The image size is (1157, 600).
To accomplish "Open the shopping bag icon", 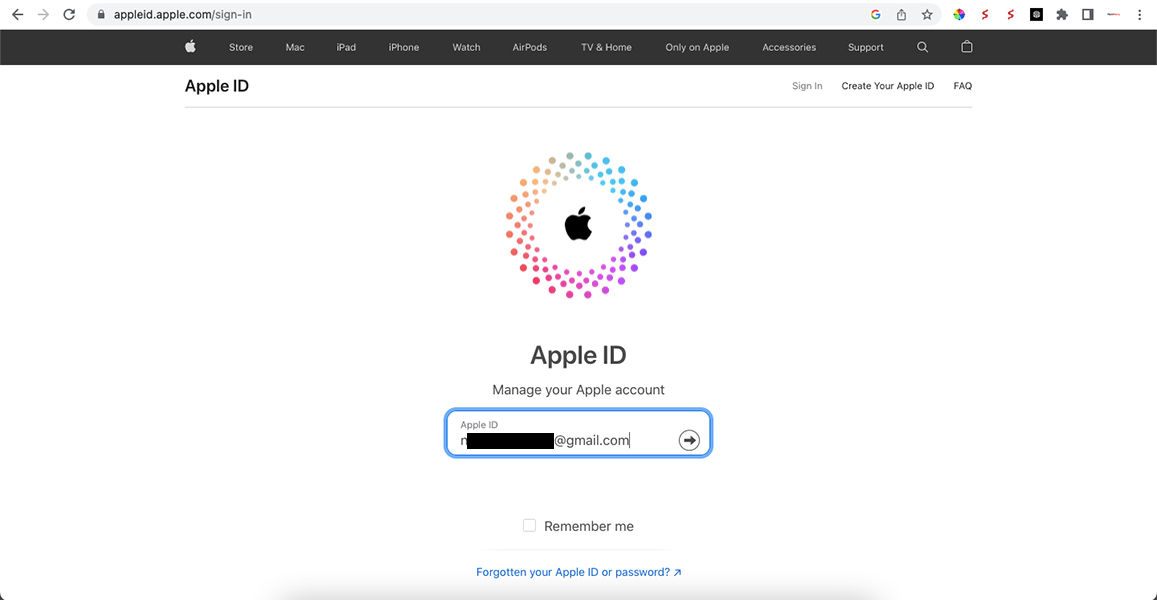I will tap(967, 46).
